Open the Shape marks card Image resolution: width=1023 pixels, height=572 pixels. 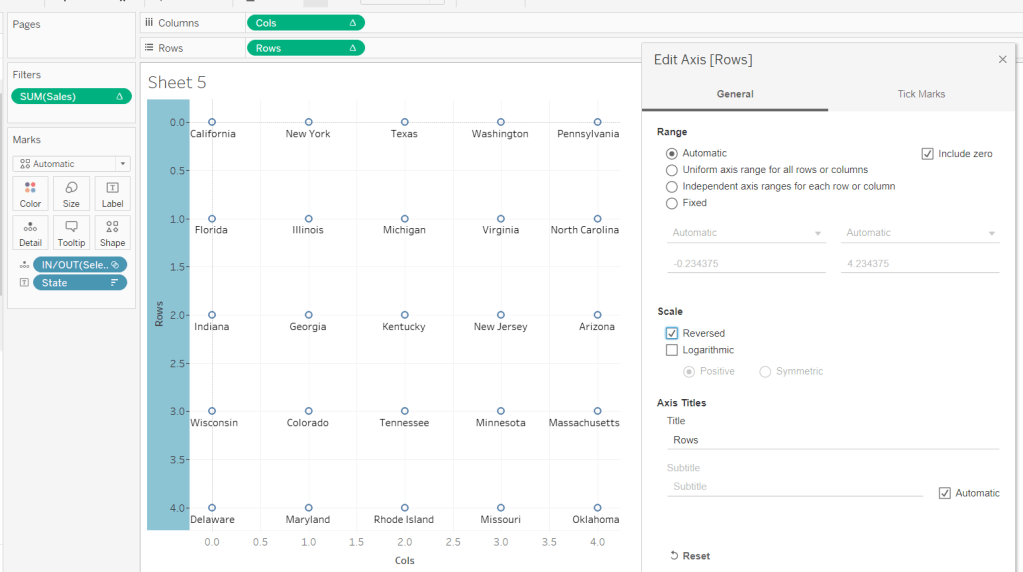coord(112,233)
